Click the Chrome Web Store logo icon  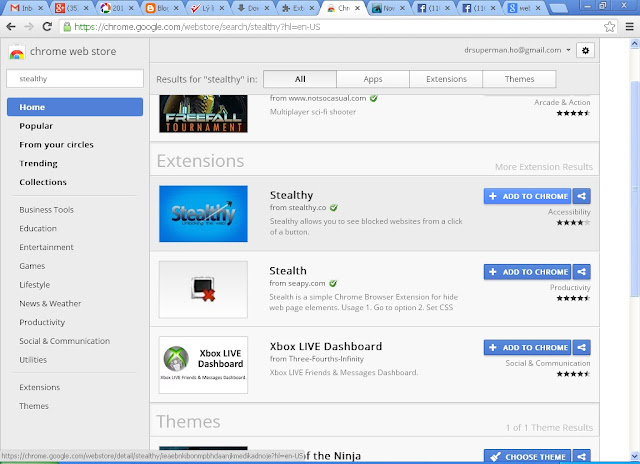tap(17, 53)
